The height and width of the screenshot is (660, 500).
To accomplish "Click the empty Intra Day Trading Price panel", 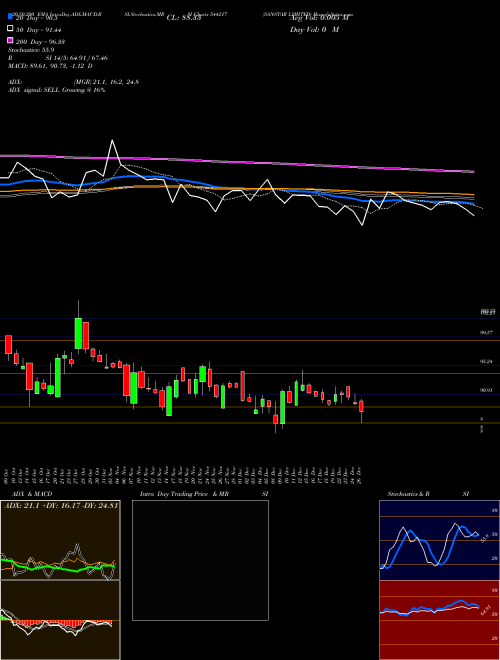I will click(200, 560).
